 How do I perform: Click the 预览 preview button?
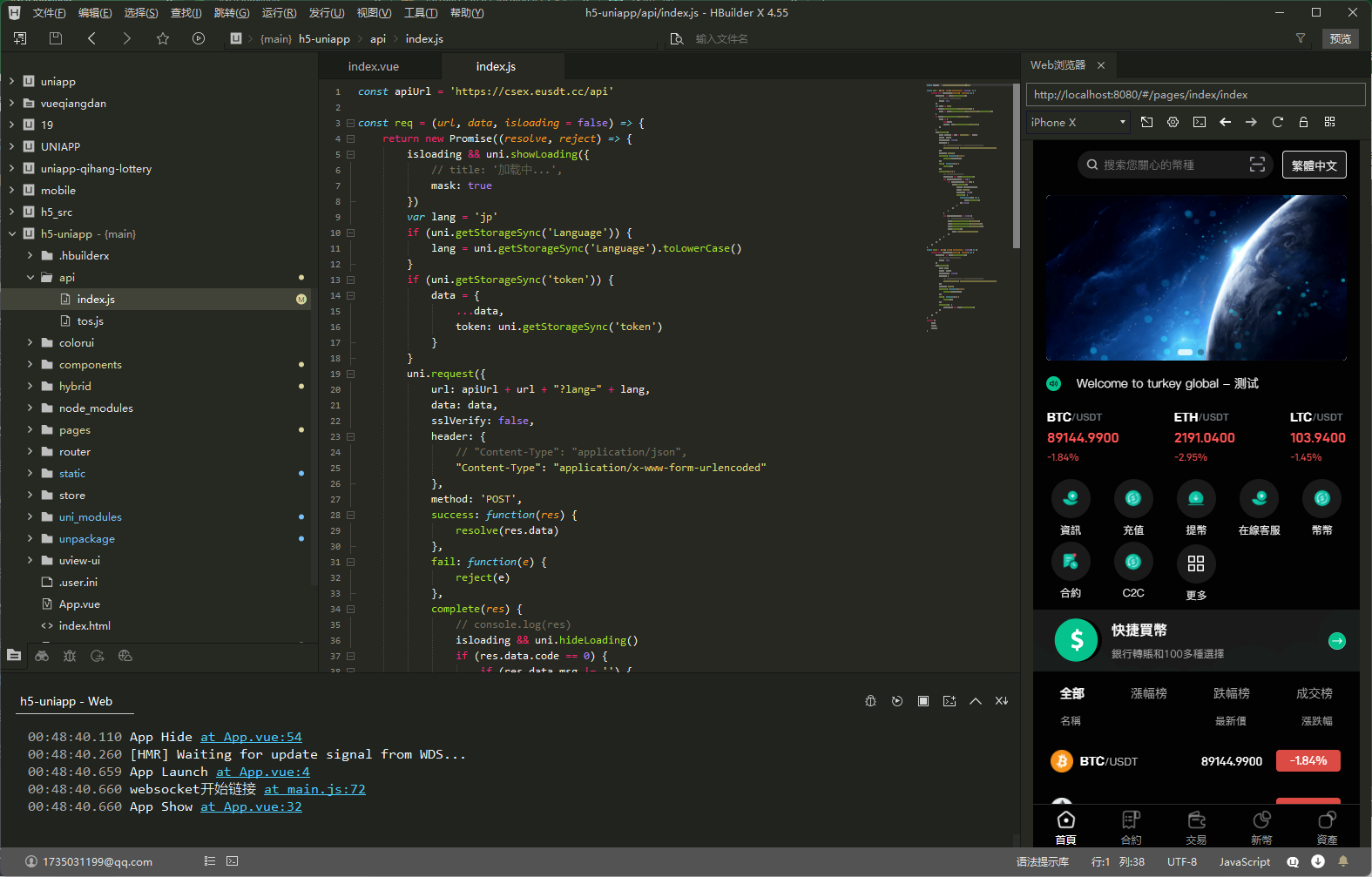click(1341, 38)
